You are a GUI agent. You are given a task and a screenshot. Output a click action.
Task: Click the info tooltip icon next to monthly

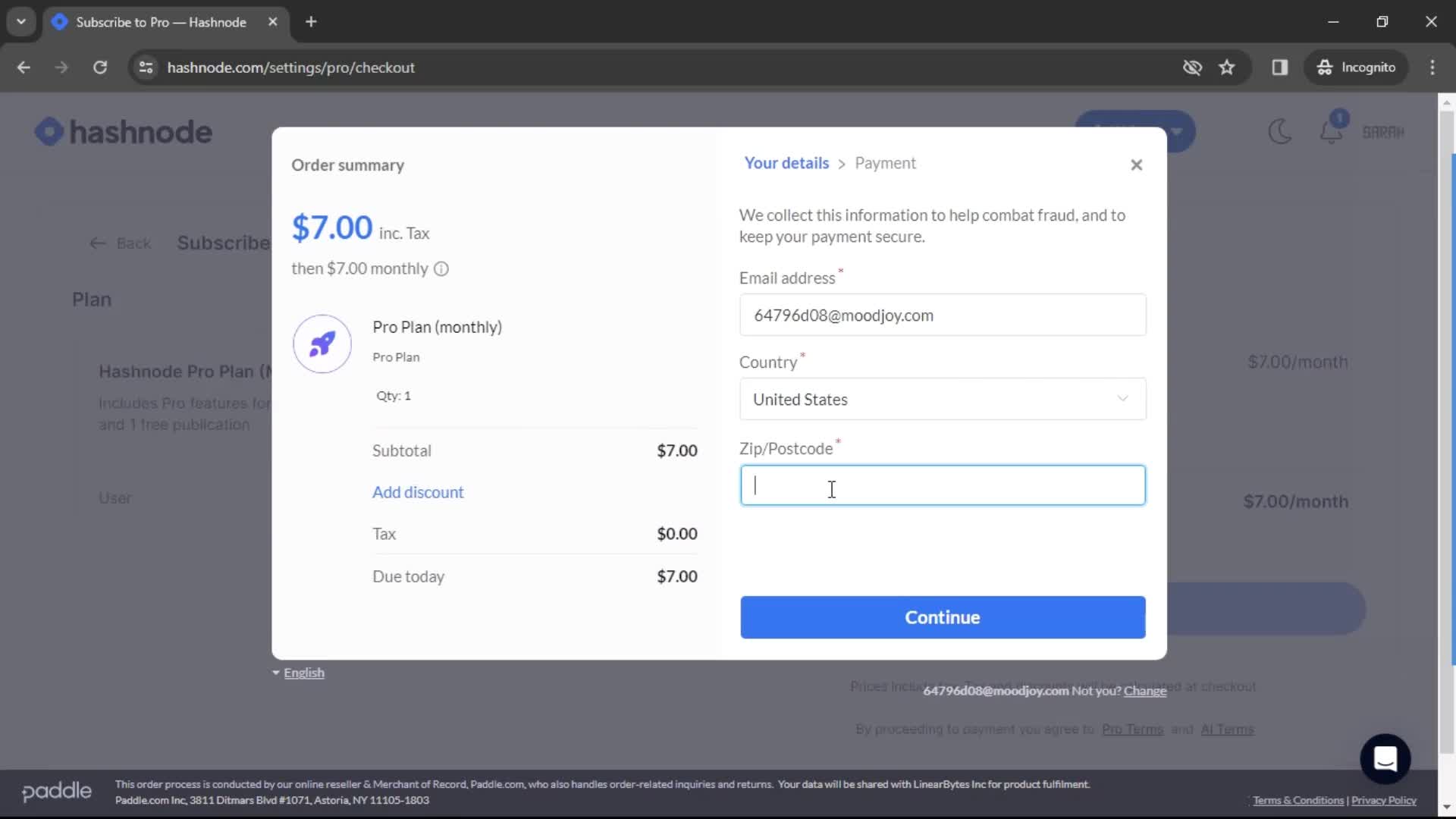[442, 268]
